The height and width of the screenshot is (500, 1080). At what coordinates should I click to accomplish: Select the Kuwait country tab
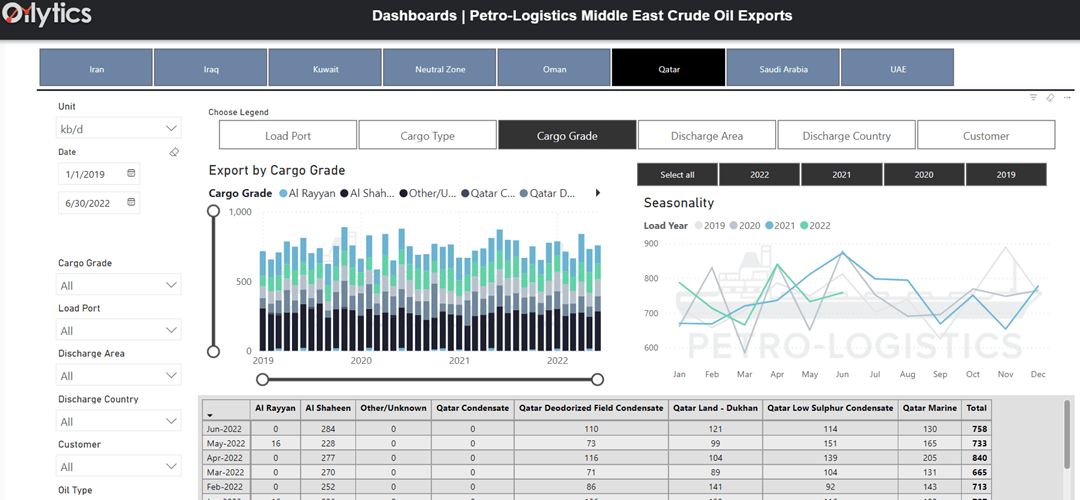pos(325,67)
